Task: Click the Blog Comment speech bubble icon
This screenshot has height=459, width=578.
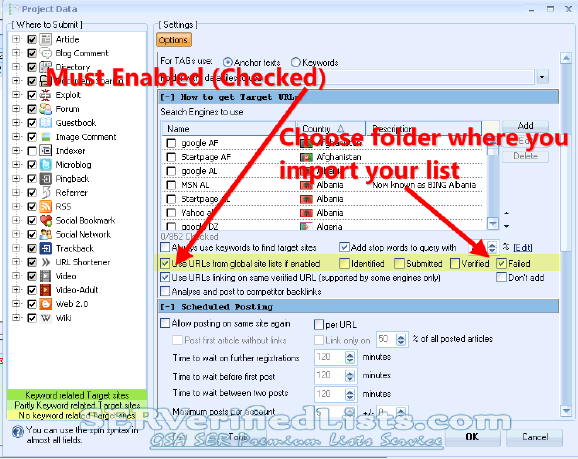Action: coord(45,53)
